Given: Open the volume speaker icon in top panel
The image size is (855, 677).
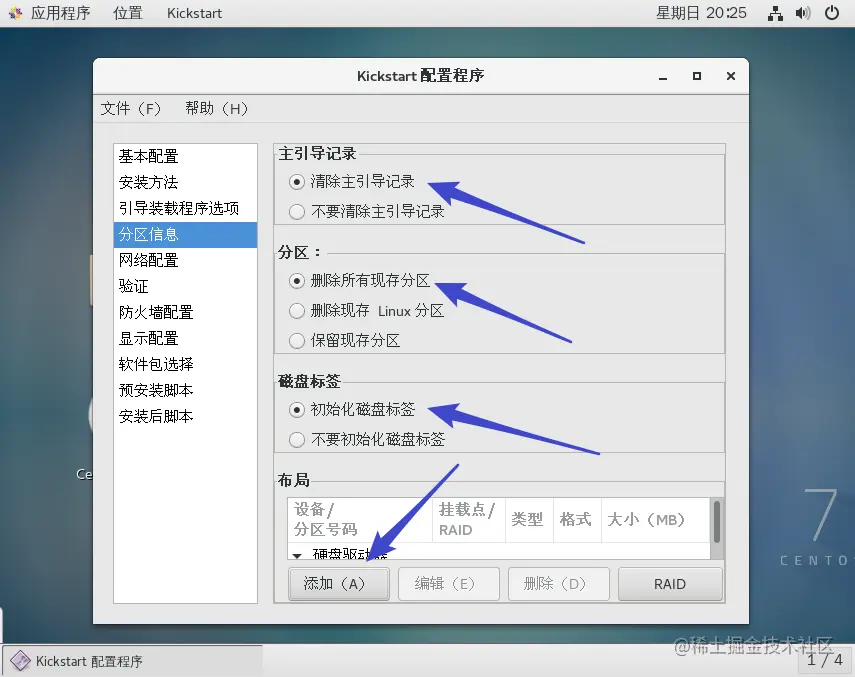Looking at the screenshot, I should [x=803, y=13].
